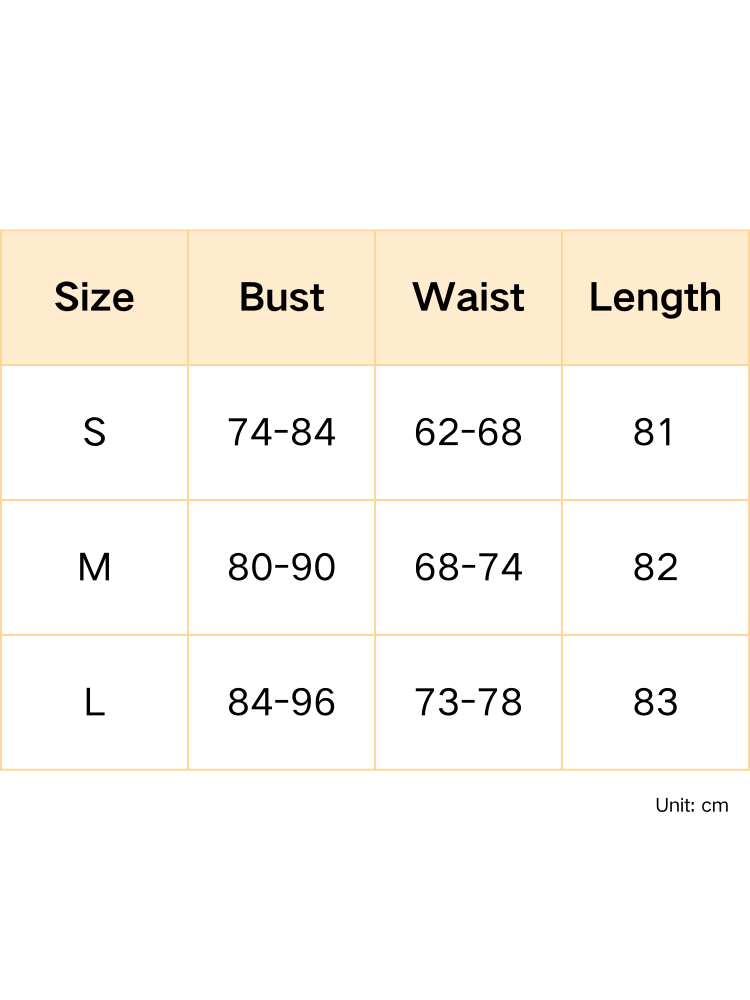Click length value 83
Screen dimensions: 750x1000
coord(655,703)
